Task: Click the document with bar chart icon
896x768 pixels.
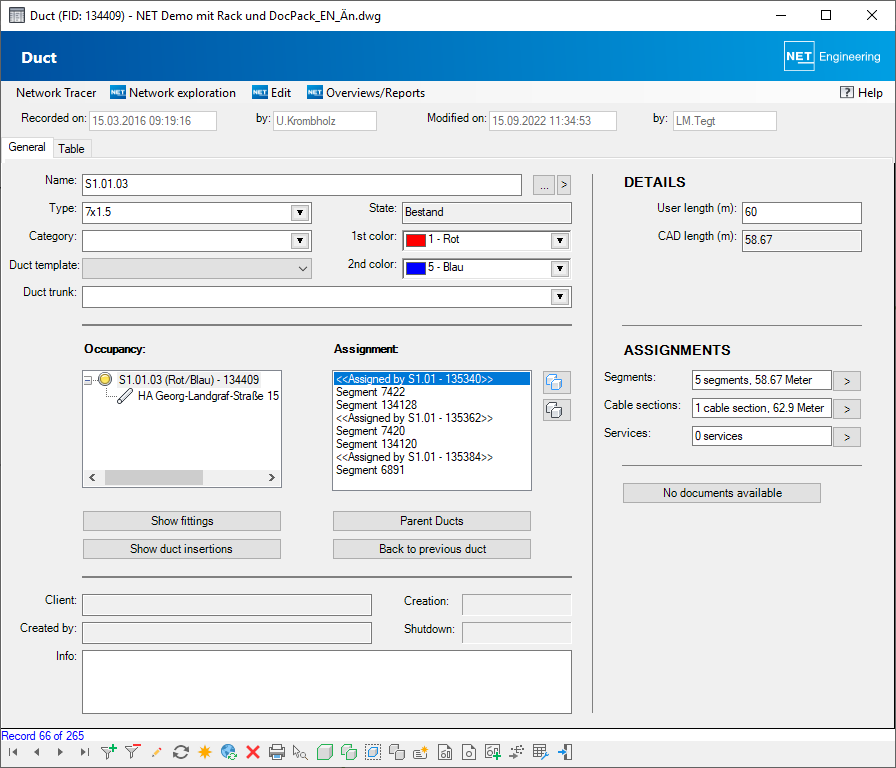Action: [x=445, y=752]
